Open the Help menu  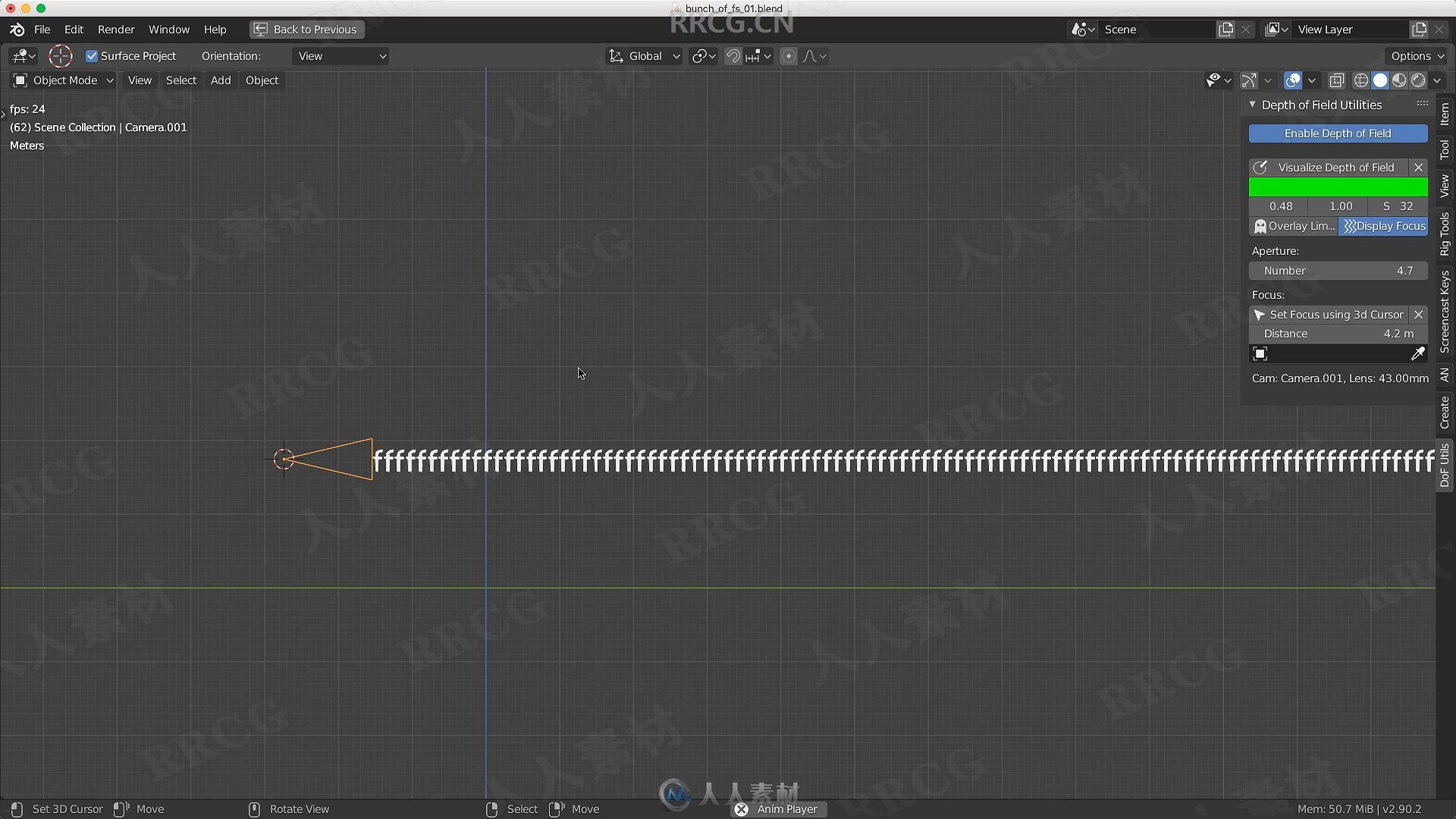(x=215, y=30)
